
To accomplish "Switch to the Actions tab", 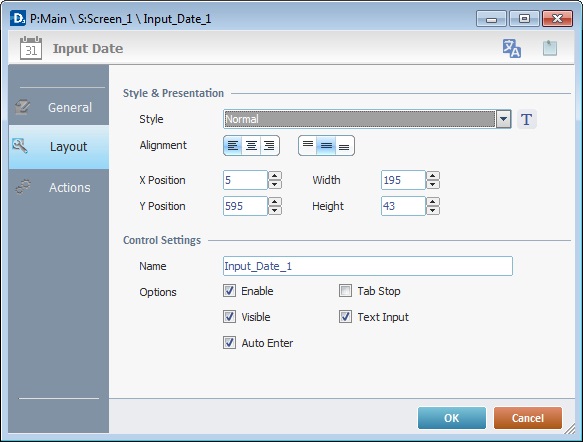I will pyautogui.click(x=59, y=187).
